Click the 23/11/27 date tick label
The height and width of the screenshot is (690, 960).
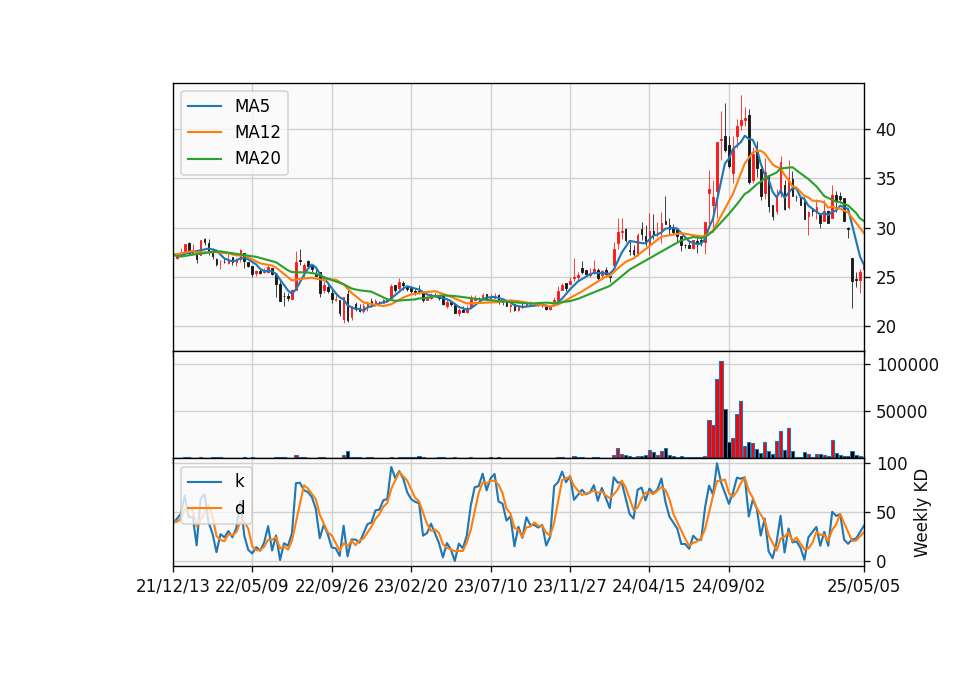click(570, 586)
